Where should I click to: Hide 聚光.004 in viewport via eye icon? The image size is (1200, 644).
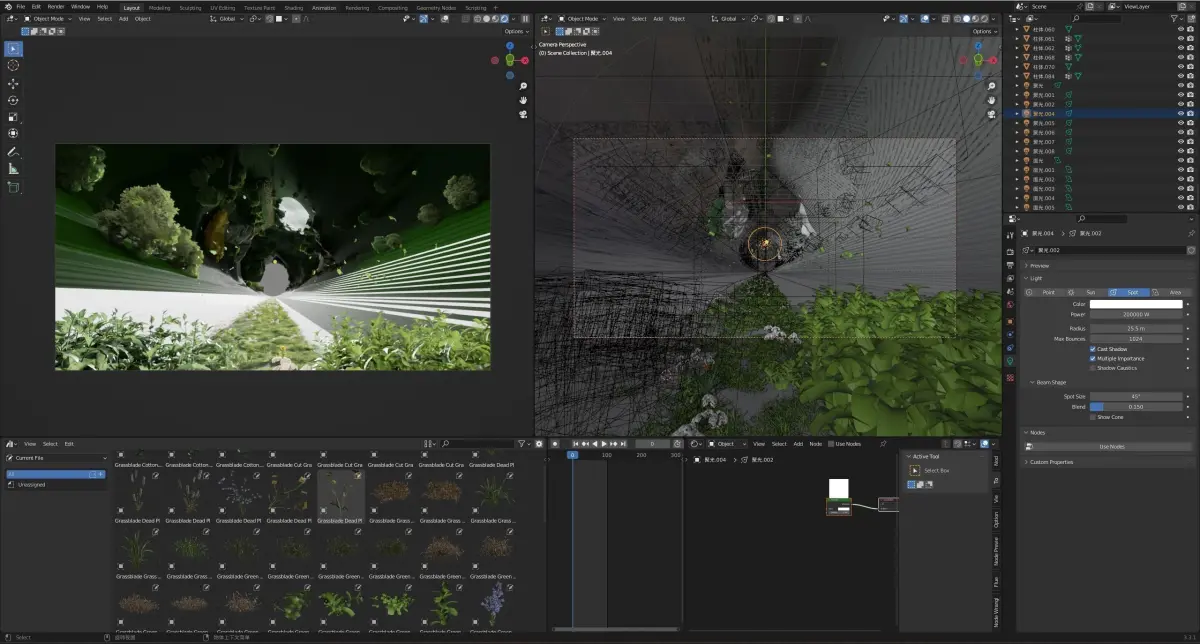point(1180,114)
